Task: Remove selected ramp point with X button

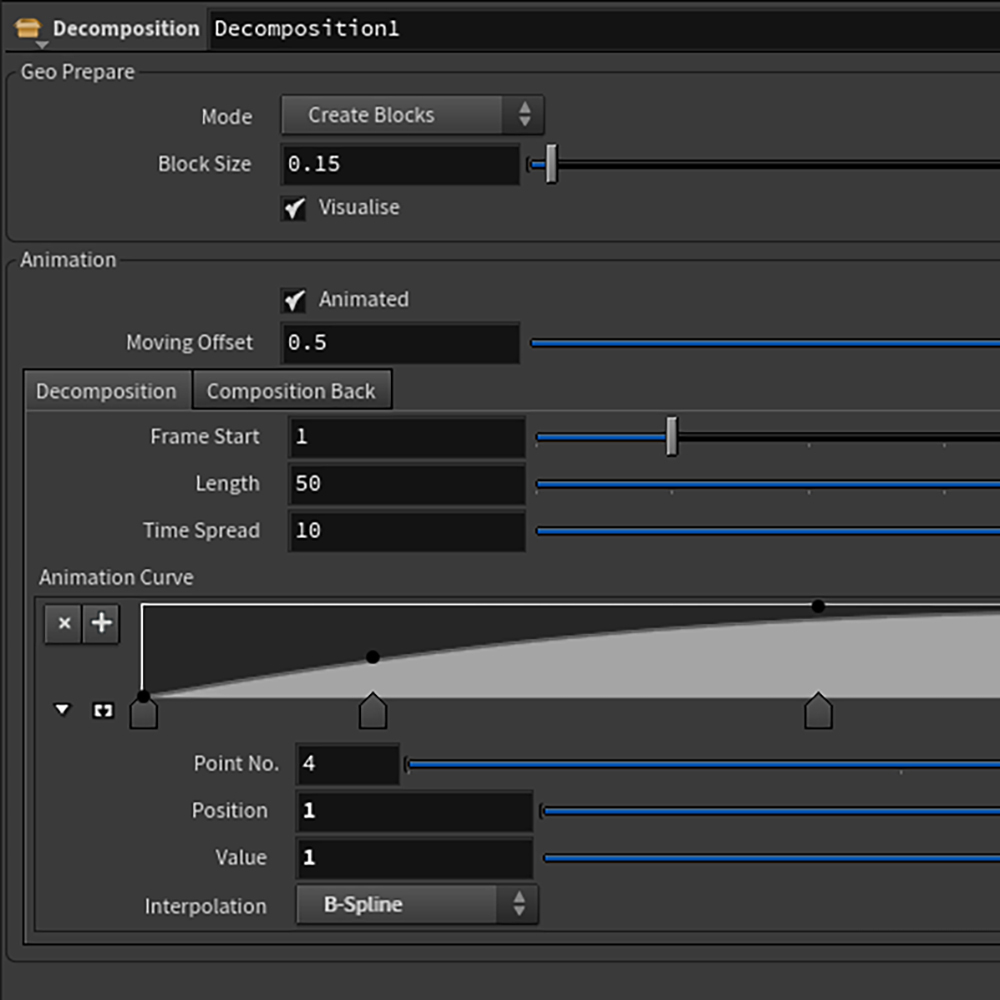Action: [x=63, y=623]
